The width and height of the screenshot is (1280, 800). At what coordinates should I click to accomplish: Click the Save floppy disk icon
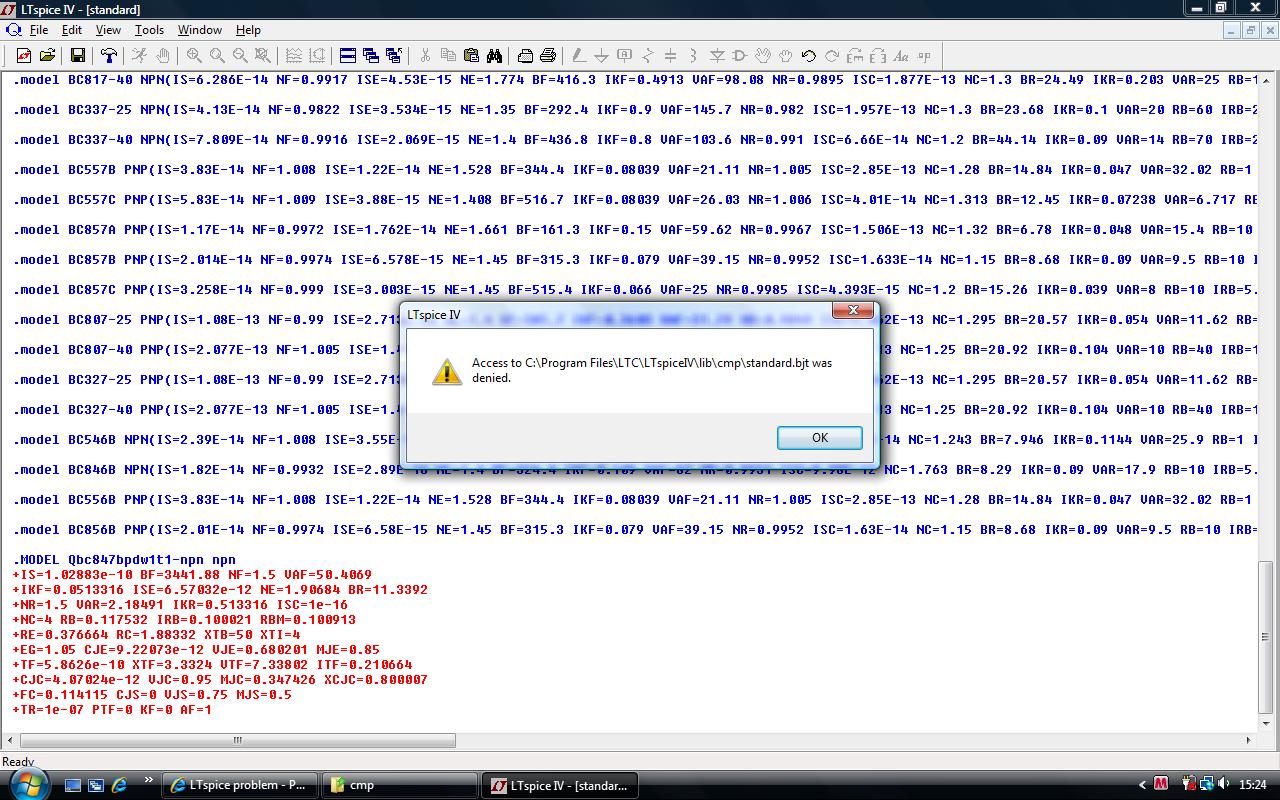tap(77, 56)
